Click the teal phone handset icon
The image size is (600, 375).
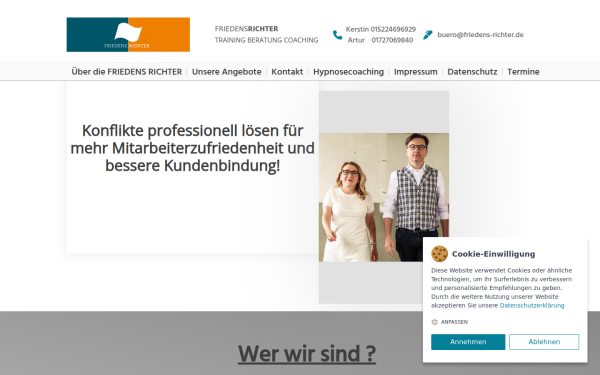tap(337, 35)
